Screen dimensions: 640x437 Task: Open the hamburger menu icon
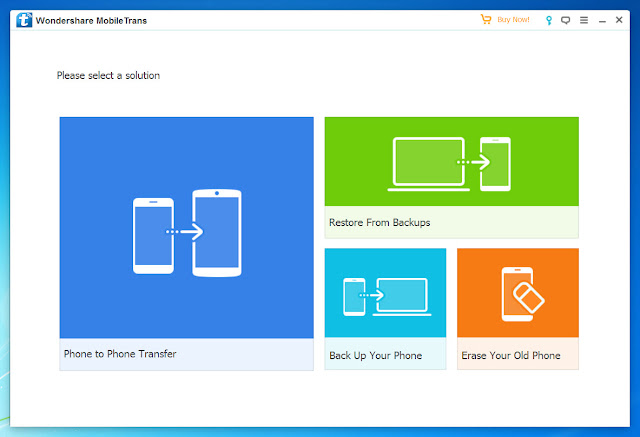tap(584, 20)
